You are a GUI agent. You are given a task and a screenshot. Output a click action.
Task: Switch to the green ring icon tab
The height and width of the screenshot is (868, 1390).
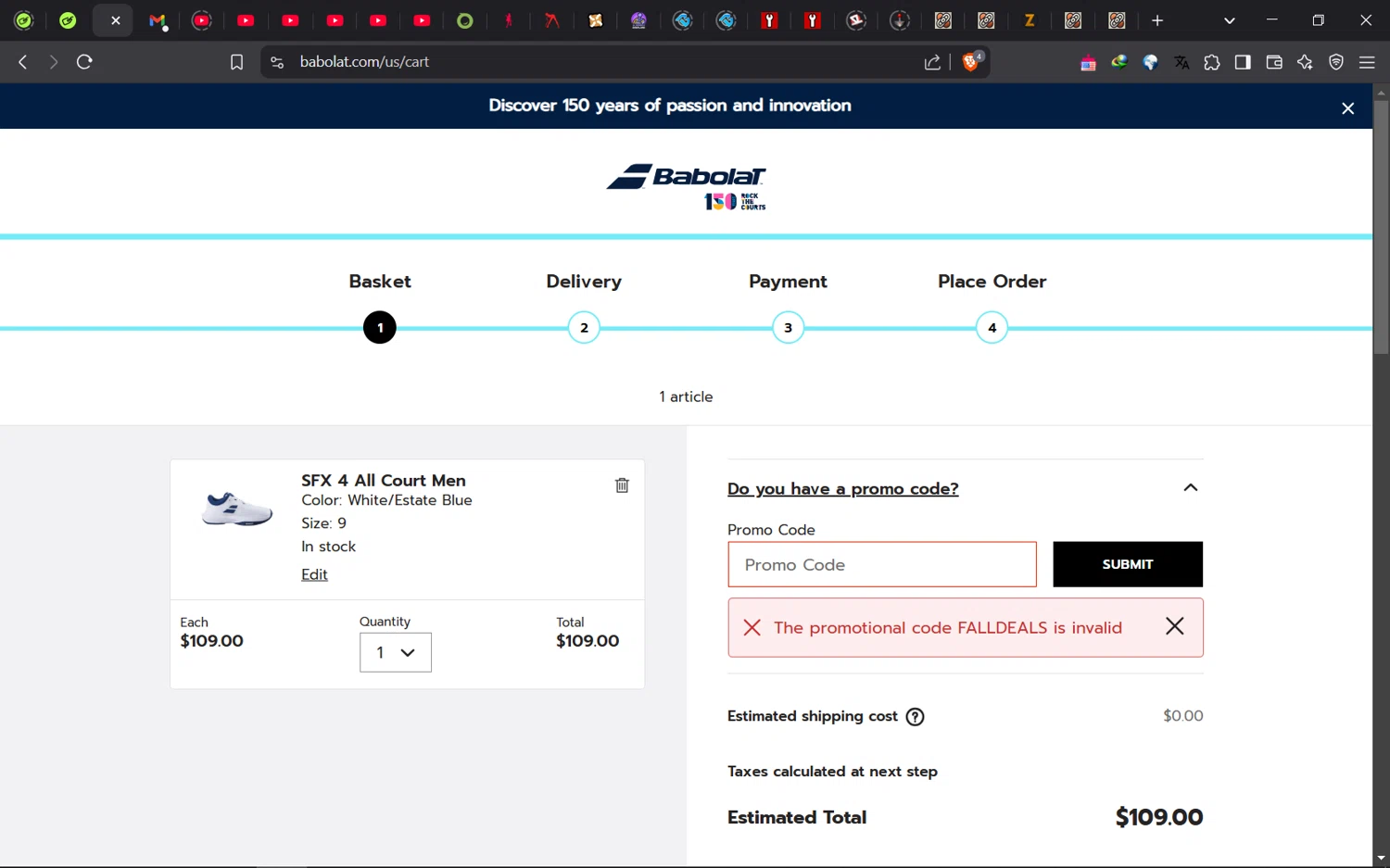click(x=465, y=20)
